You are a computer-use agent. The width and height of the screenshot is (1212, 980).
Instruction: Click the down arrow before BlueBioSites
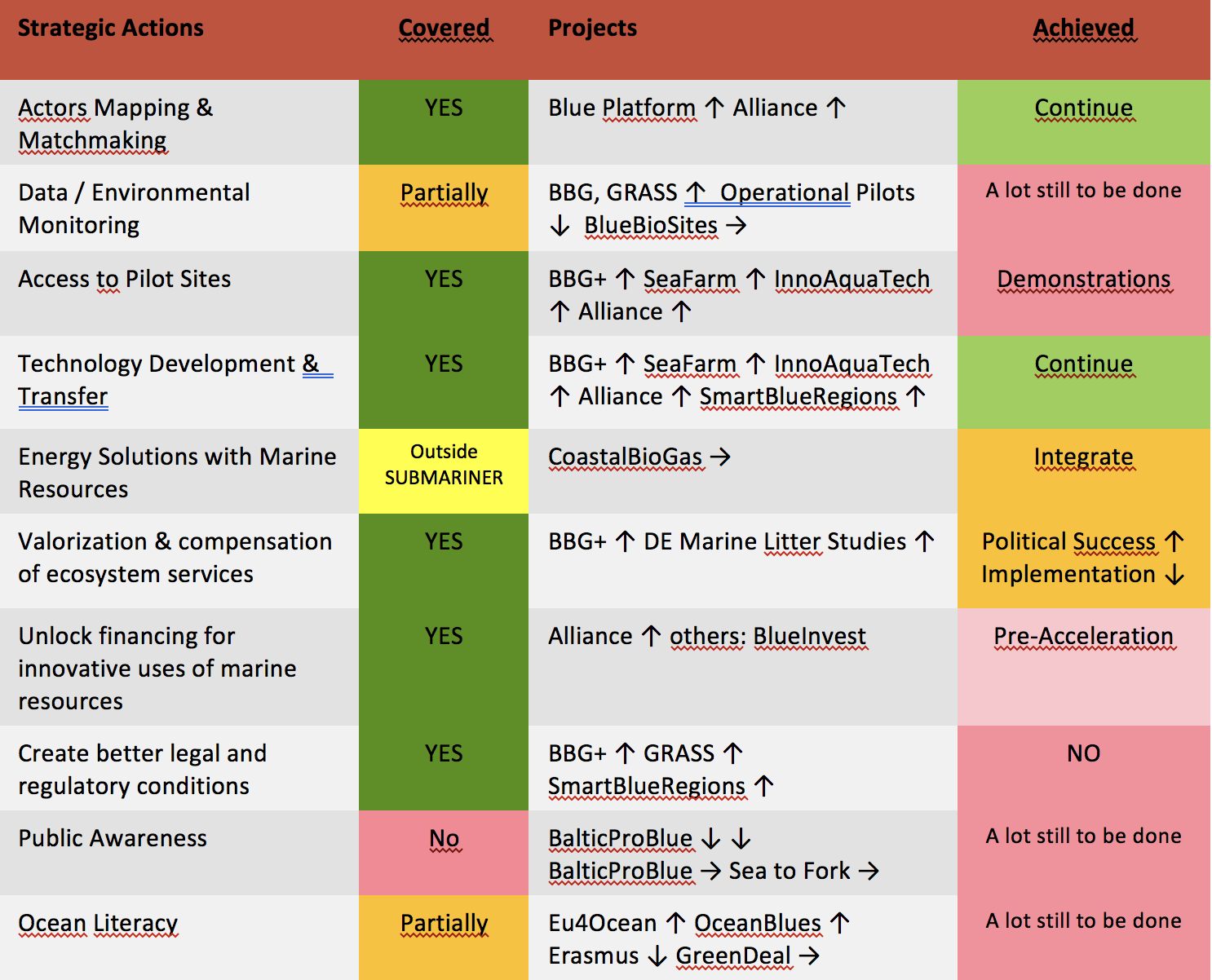(560, 226)
